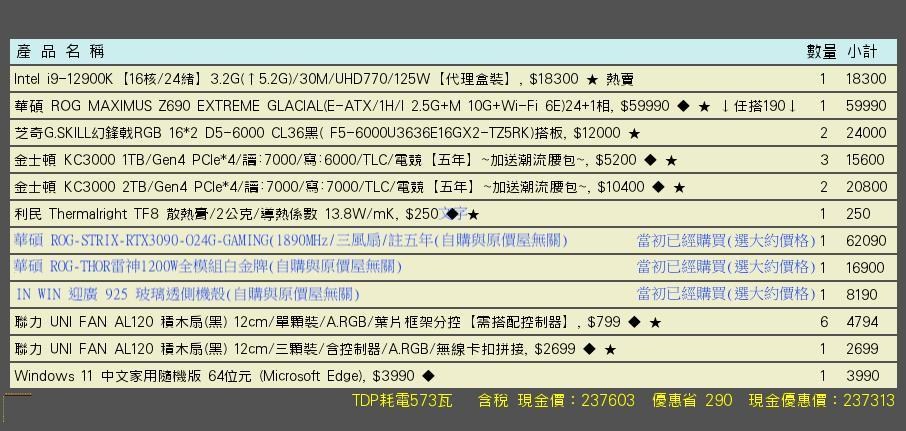The width and height of the screenshot is (906, 431).
Task: Click the 當初已經購買 note on the RTX3090 row
Action: point(726,241)
